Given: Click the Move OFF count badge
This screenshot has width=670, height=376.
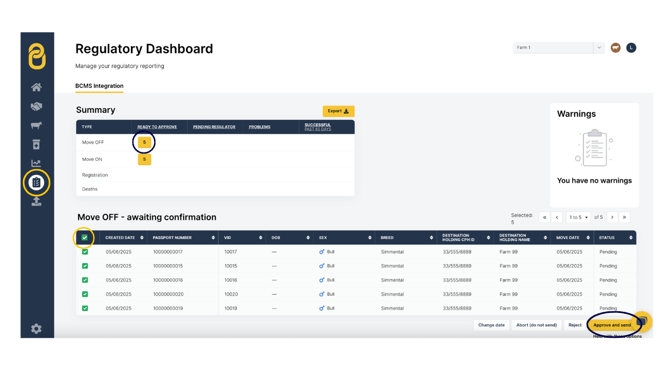Looking at the screenshot, I should point(144,142).
